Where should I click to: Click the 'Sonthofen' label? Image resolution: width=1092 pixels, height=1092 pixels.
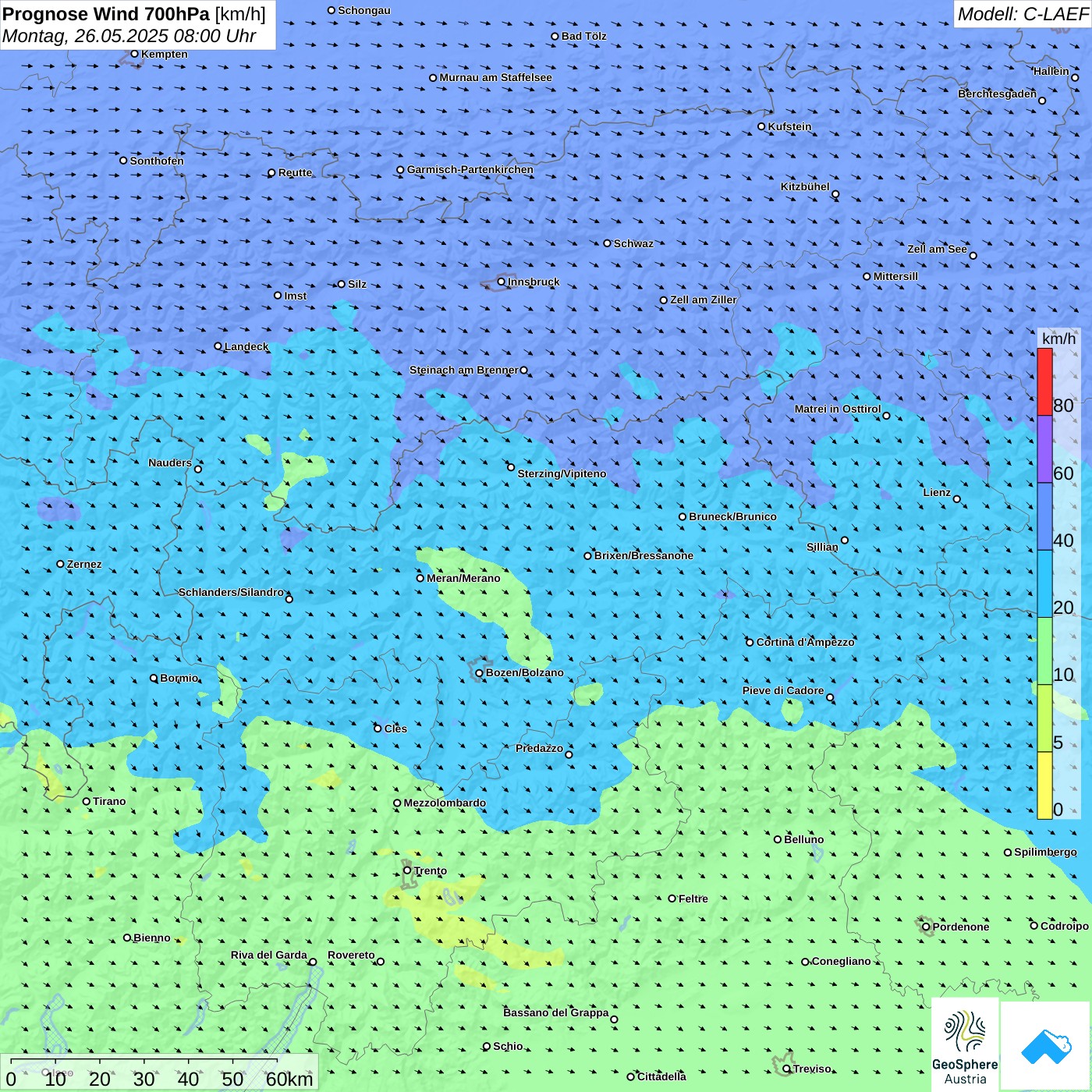coord(157,161)
